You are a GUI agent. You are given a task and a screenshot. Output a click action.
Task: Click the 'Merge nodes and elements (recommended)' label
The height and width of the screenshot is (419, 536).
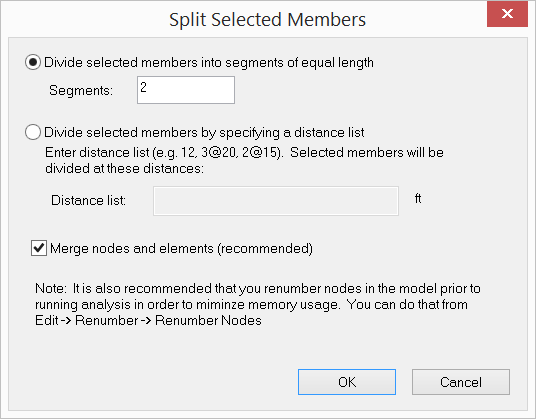181,248
